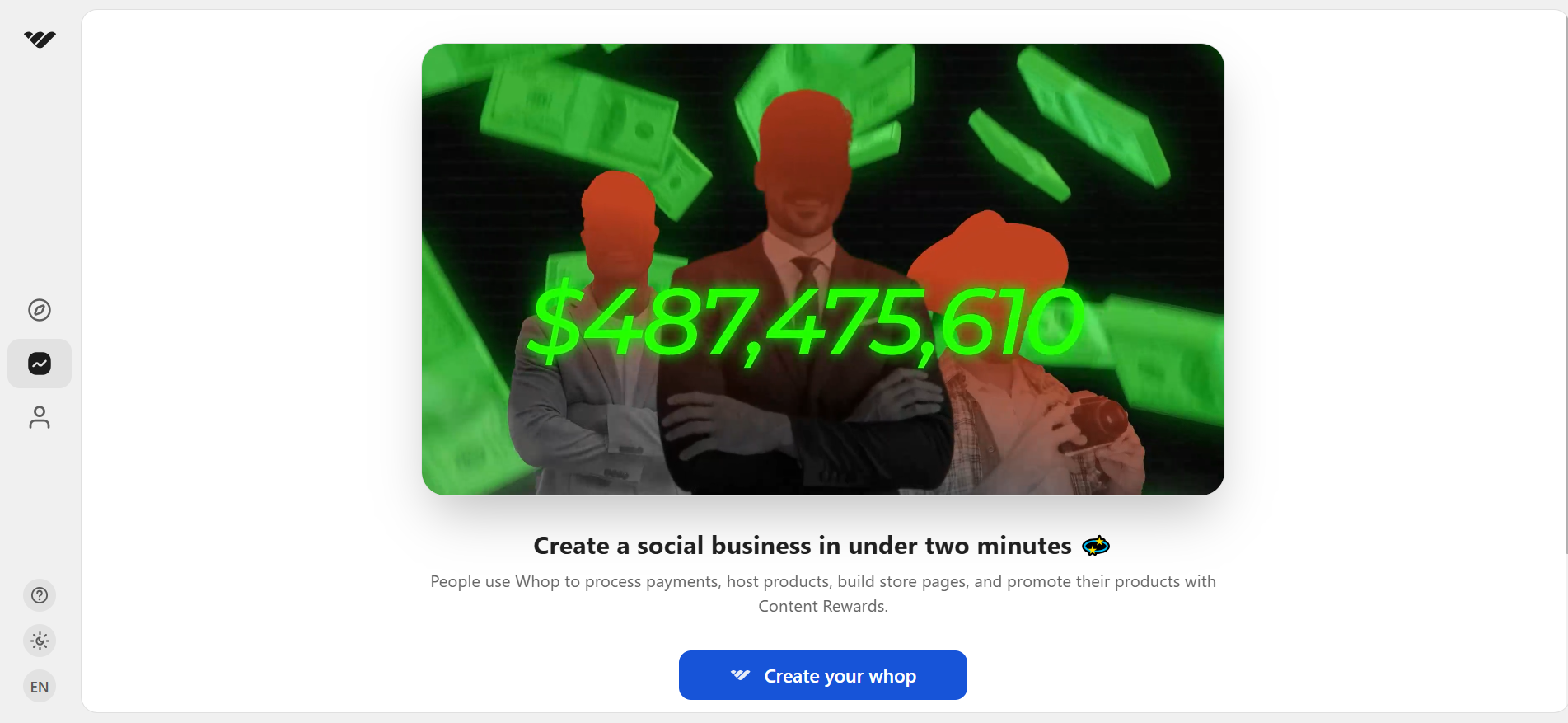Click the page's vertical scrollbar
This screenshot has height=723, width=1568.
tap(1565, 281)
